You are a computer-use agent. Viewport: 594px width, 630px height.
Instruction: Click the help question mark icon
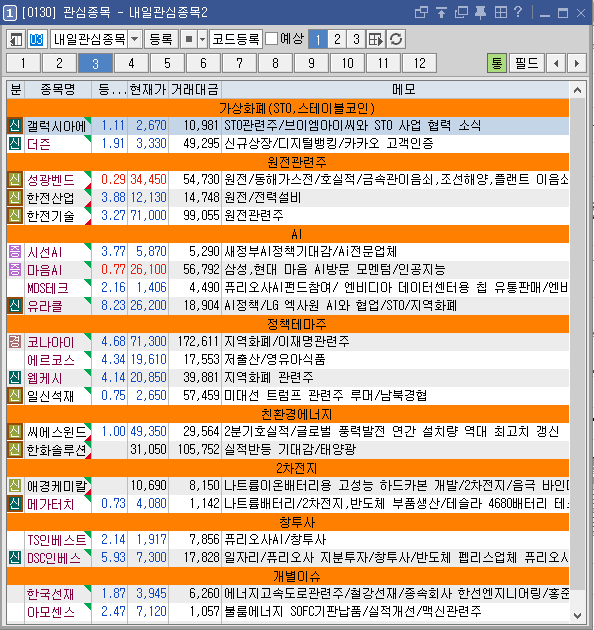(518, 12)
